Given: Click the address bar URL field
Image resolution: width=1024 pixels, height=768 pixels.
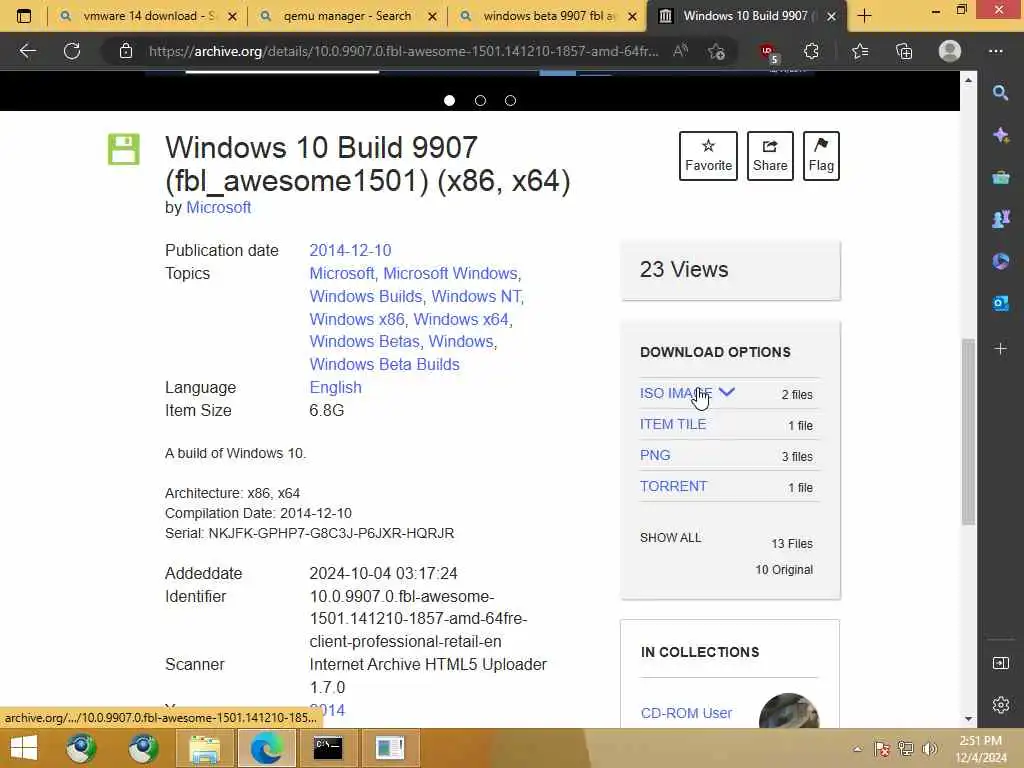Looking at the screenshot, I should click(x=402, y=51).
